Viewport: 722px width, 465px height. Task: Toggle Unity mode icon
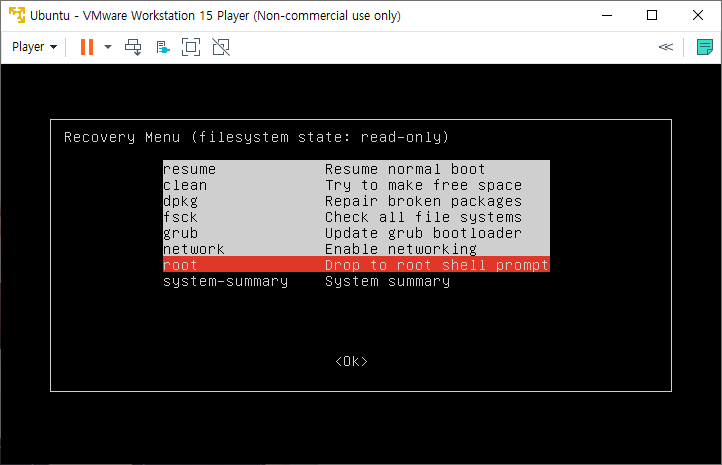click(x=221, y=47)
